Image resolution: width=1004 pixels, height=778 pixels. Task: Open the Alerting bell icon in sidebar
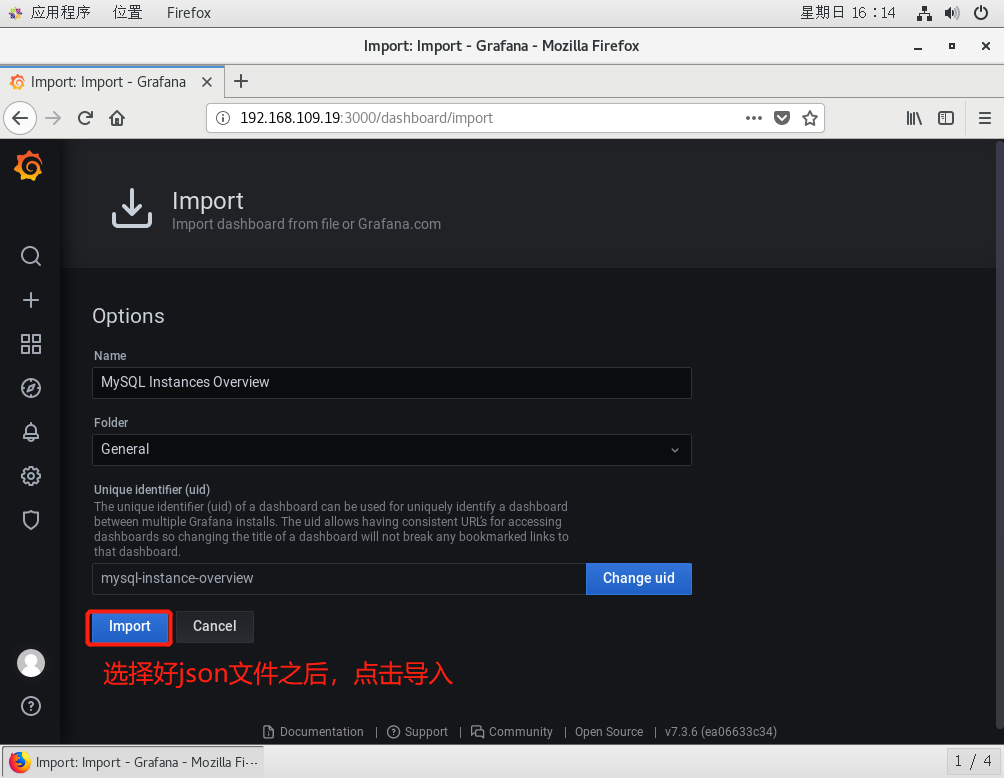[31, 432]
